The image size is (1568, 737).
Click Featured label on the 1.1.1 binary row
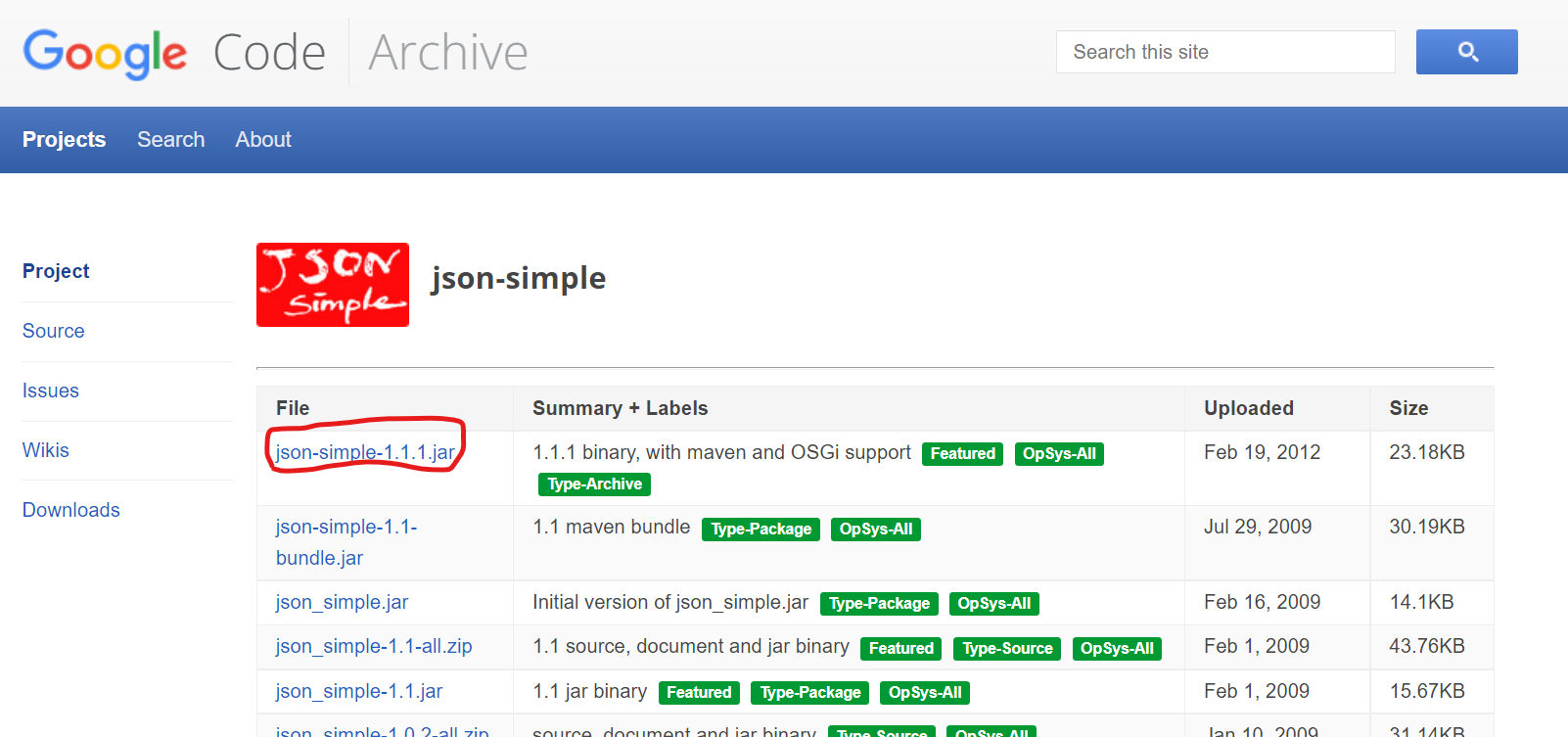pyautogui.click(x=962, y=454)
